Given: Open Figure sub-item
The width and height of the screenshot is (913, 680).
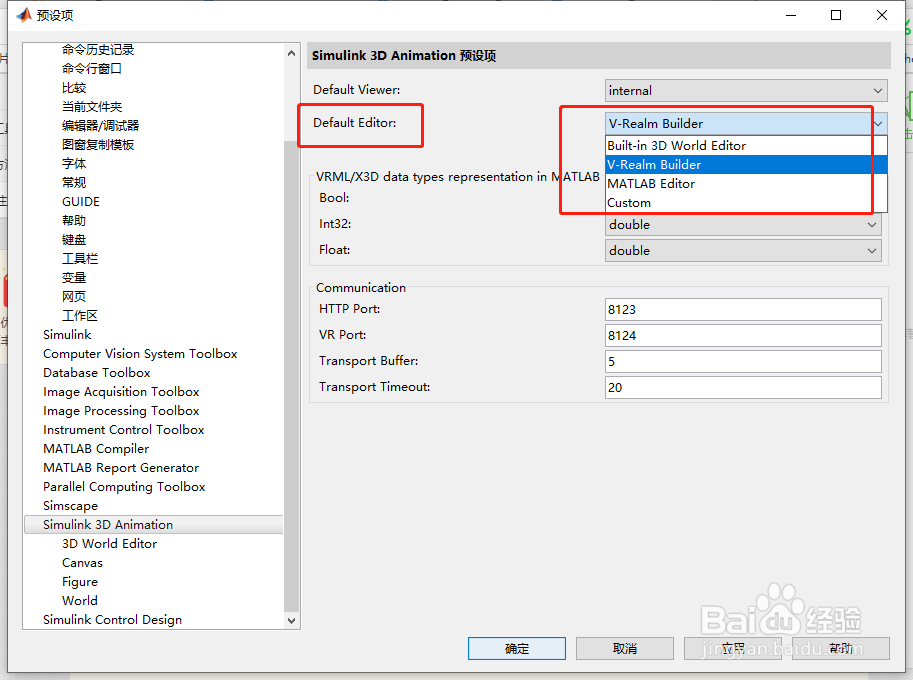Looking at the screenshot, I should [80, 582].
